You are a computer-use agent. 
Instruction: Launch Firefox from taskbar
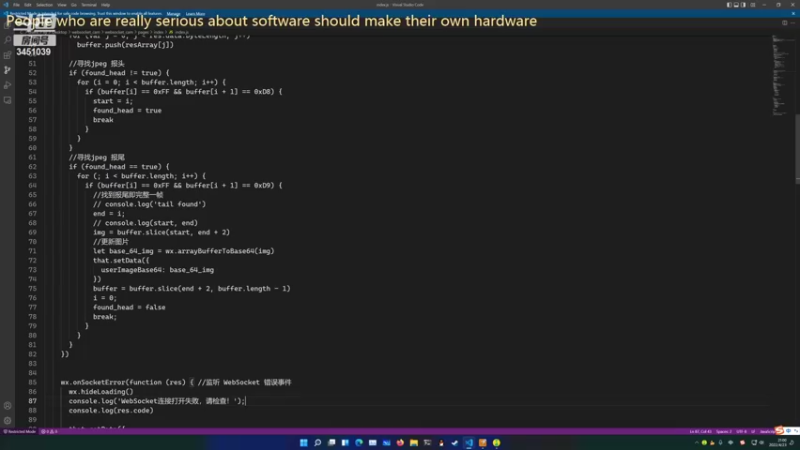tap(400, 442)
